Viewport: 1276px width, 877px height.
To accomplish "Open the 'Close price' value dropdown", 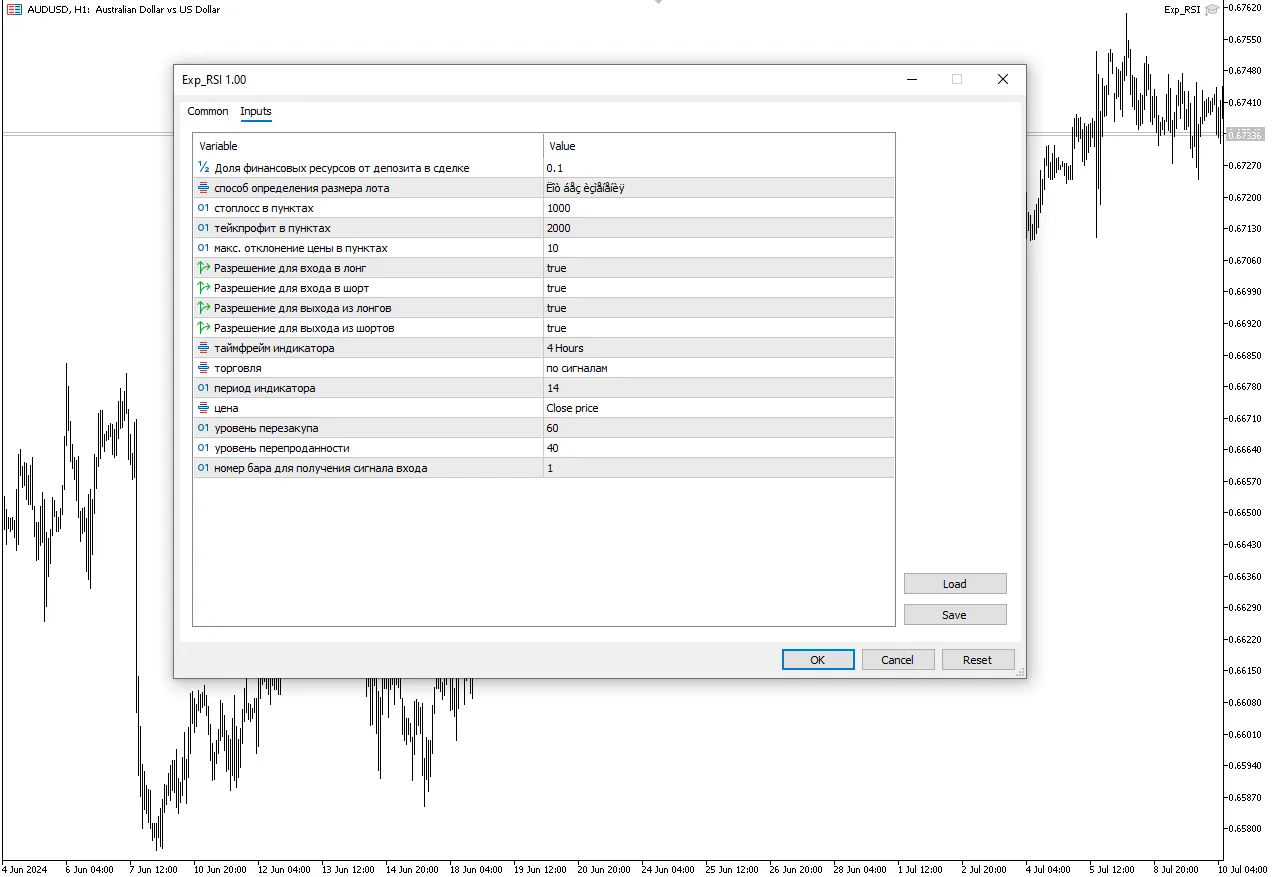I will 572,408.
